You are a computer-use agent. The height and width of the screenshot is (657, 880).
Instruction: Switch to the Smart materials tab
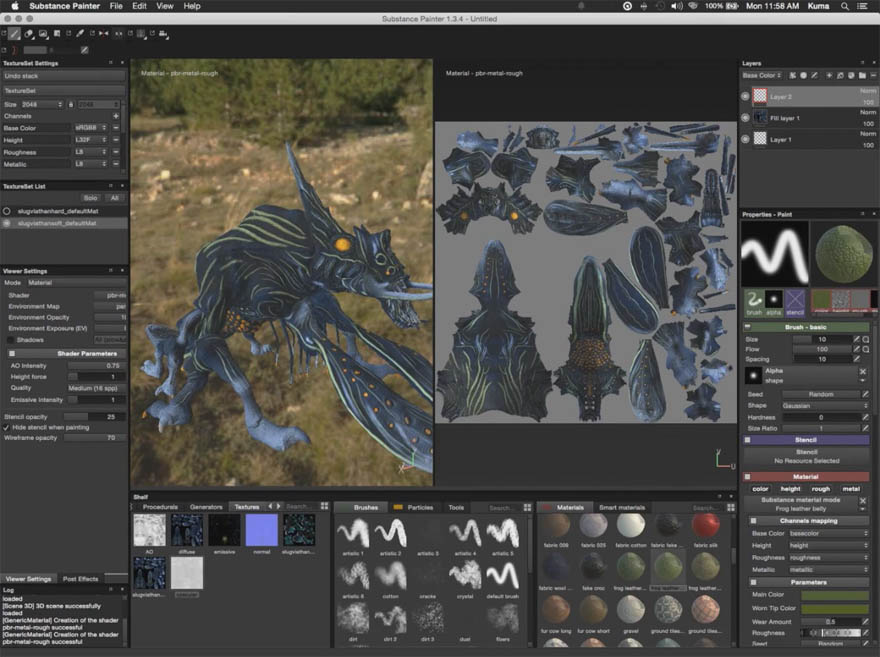pos(622,507)
